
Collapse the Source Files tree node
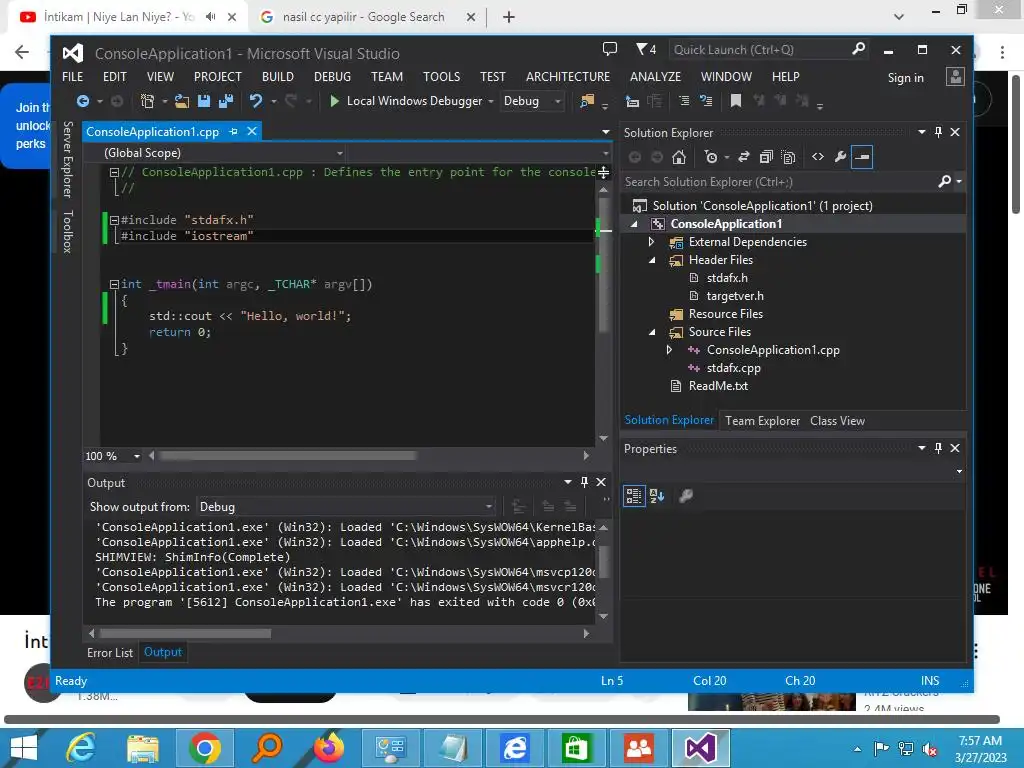point(652,332)
